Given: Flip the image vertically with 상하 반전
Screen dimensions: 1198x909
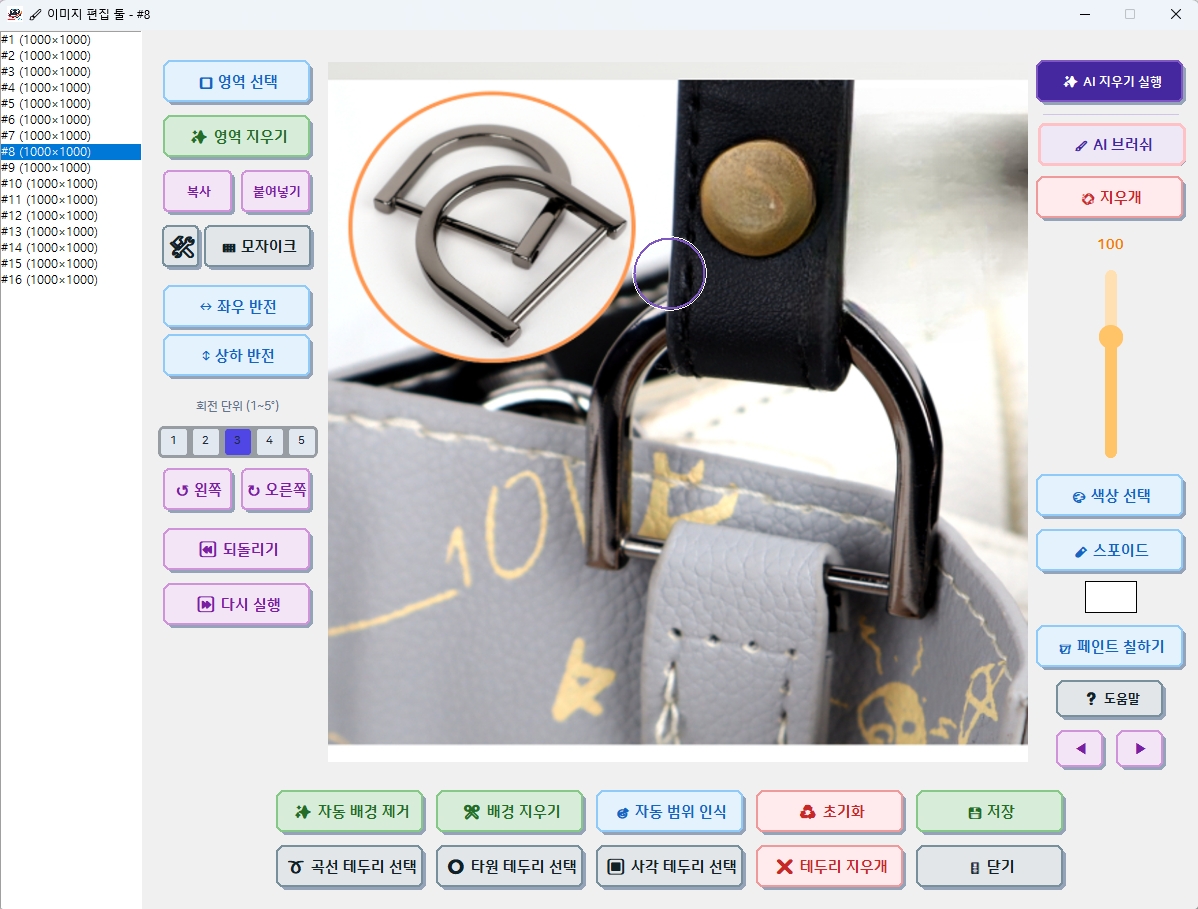Looking at the screenshot, I should 238,356.
